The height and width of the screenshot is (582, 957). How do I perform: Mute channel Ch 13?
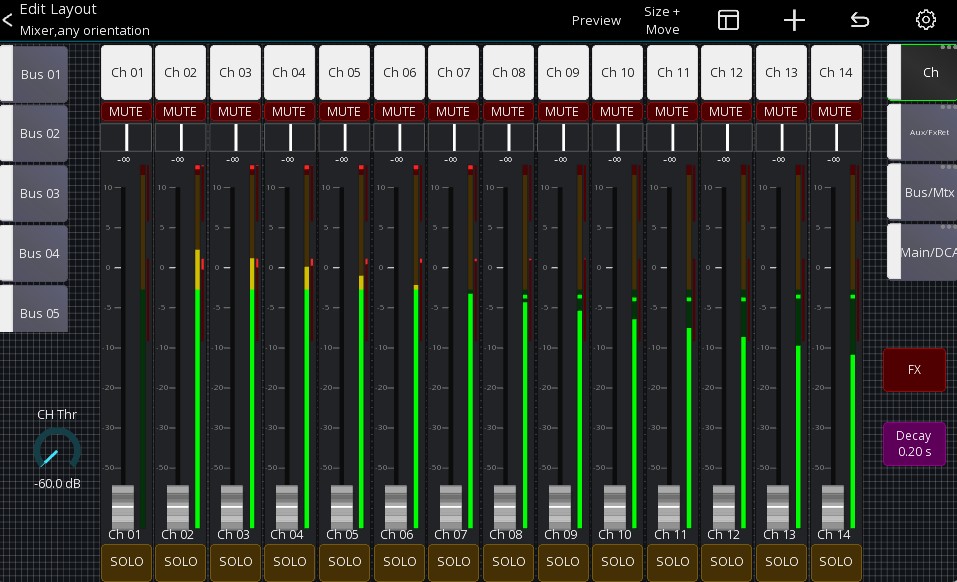click(x=781, y=112)
